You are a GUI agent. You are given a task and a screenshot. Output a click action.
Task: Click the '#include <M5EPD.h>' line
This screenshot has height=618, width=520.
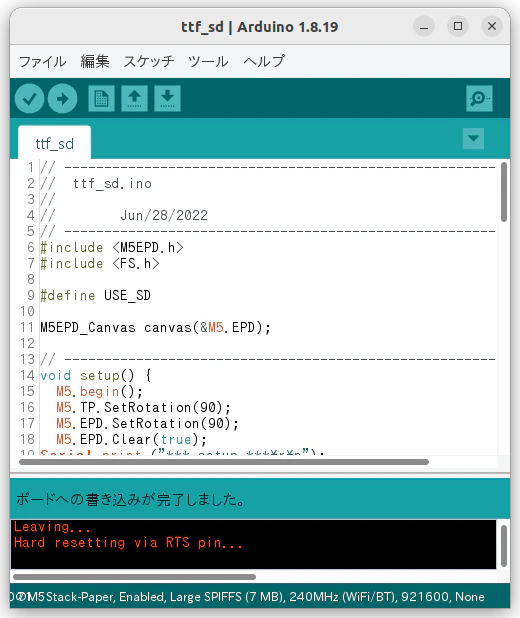[x=112, y=248]
